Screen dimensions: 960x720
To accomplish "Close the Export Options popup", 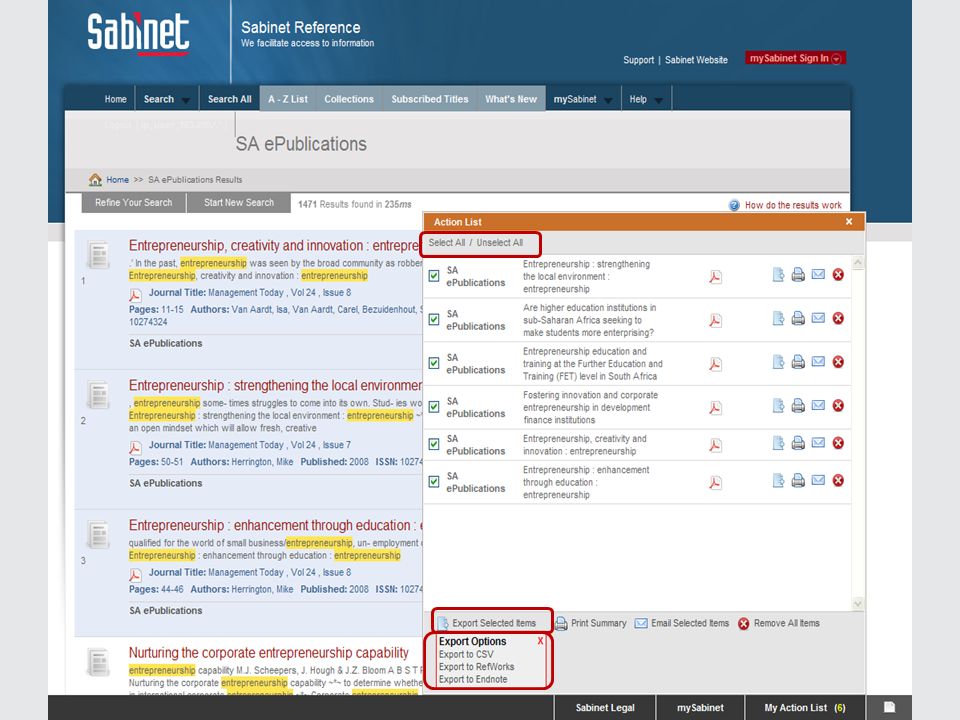I will click(541, 641).
